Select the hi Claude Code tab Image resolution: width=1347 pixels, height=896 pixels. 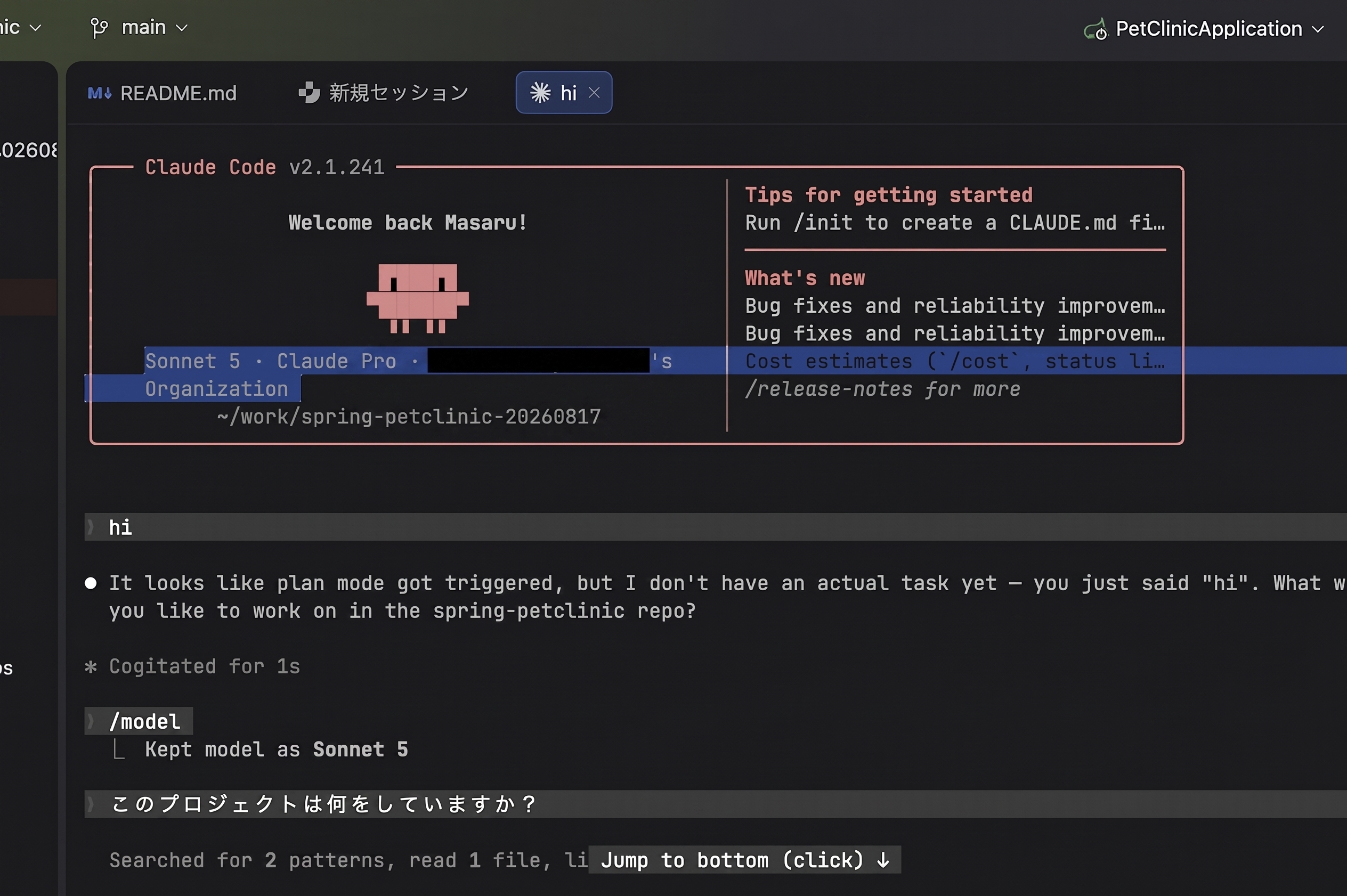click(564, 93)
